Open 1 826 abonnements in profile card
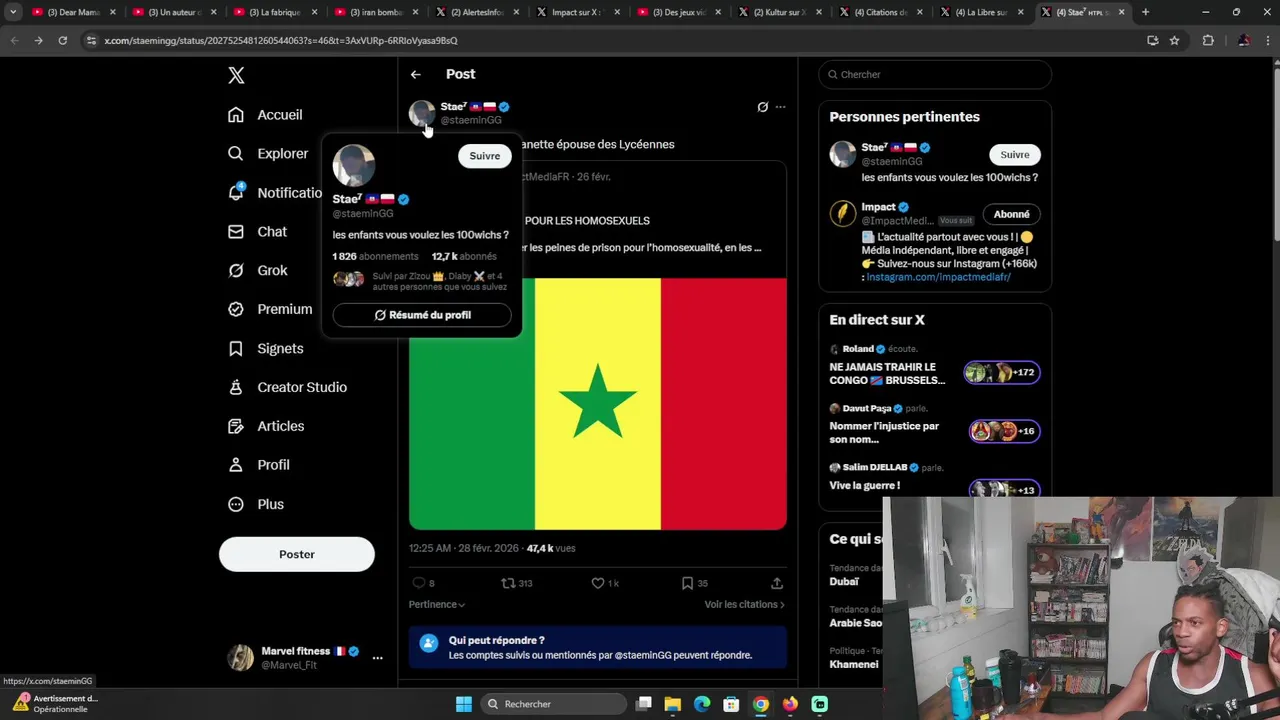The width and height of the screenshot is (1280, 720). click(375, 256)
